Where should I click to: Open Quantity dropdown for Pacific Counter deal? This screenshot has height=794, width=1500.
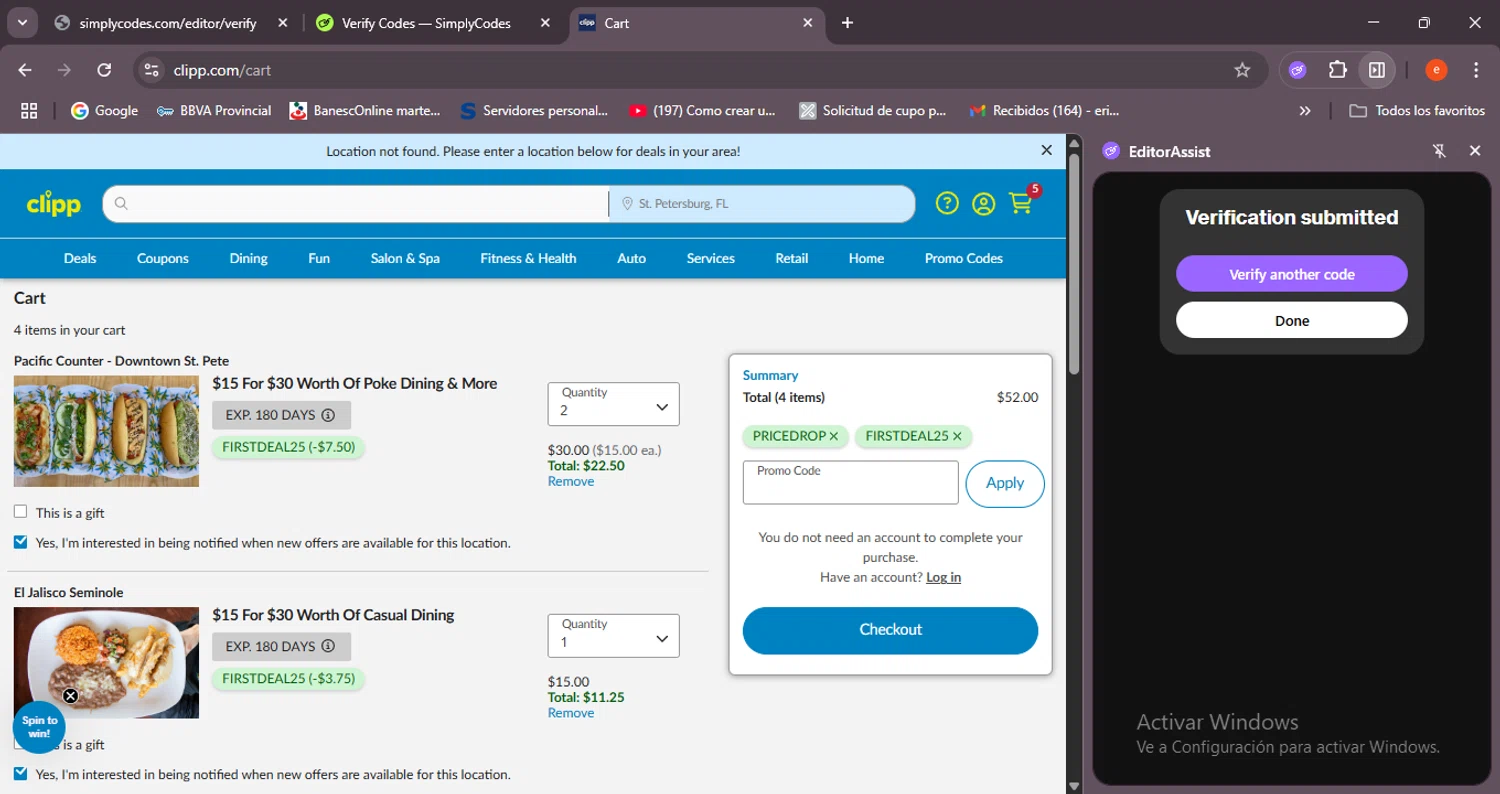tap(613, 404)
